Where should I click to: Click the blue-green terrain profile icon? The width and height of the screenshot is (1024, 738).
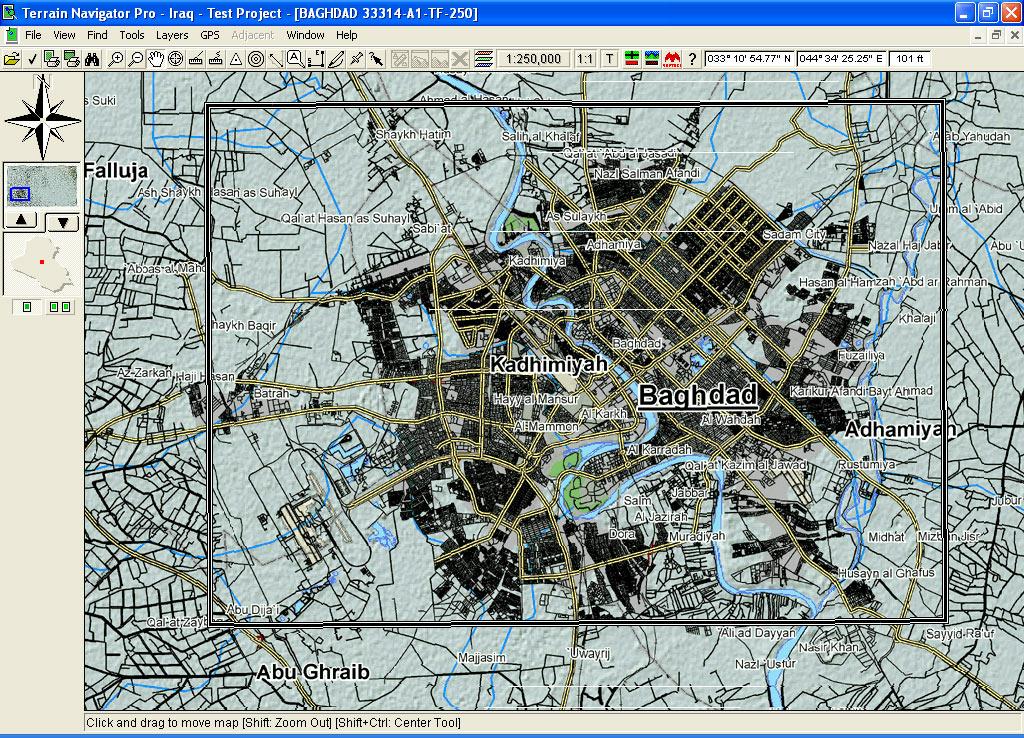click(652, 59)
